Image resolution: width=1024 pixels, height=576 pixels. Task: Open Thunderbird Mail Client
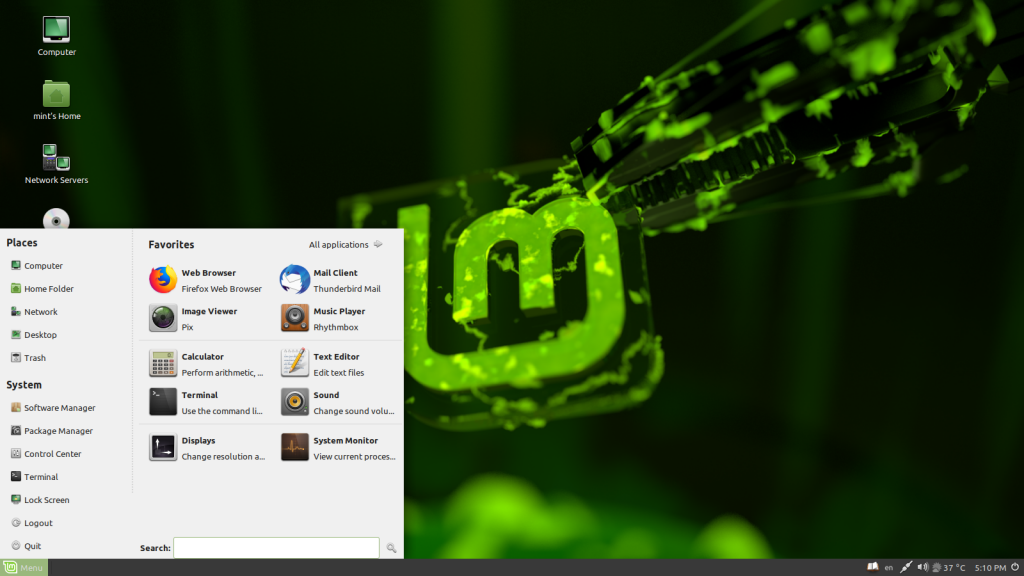(339, 279)
